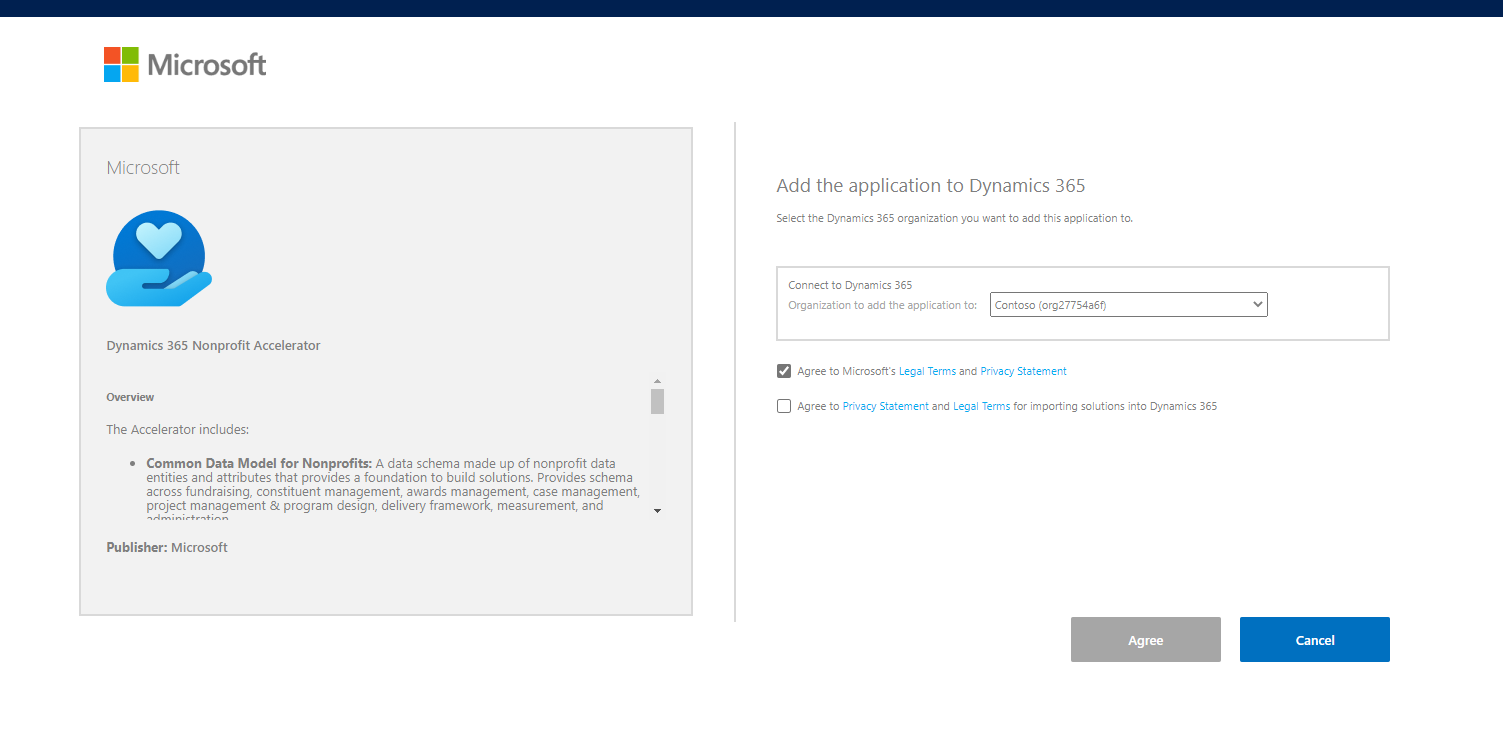Open the Contoso organization dropdown

pos(1128,305)
